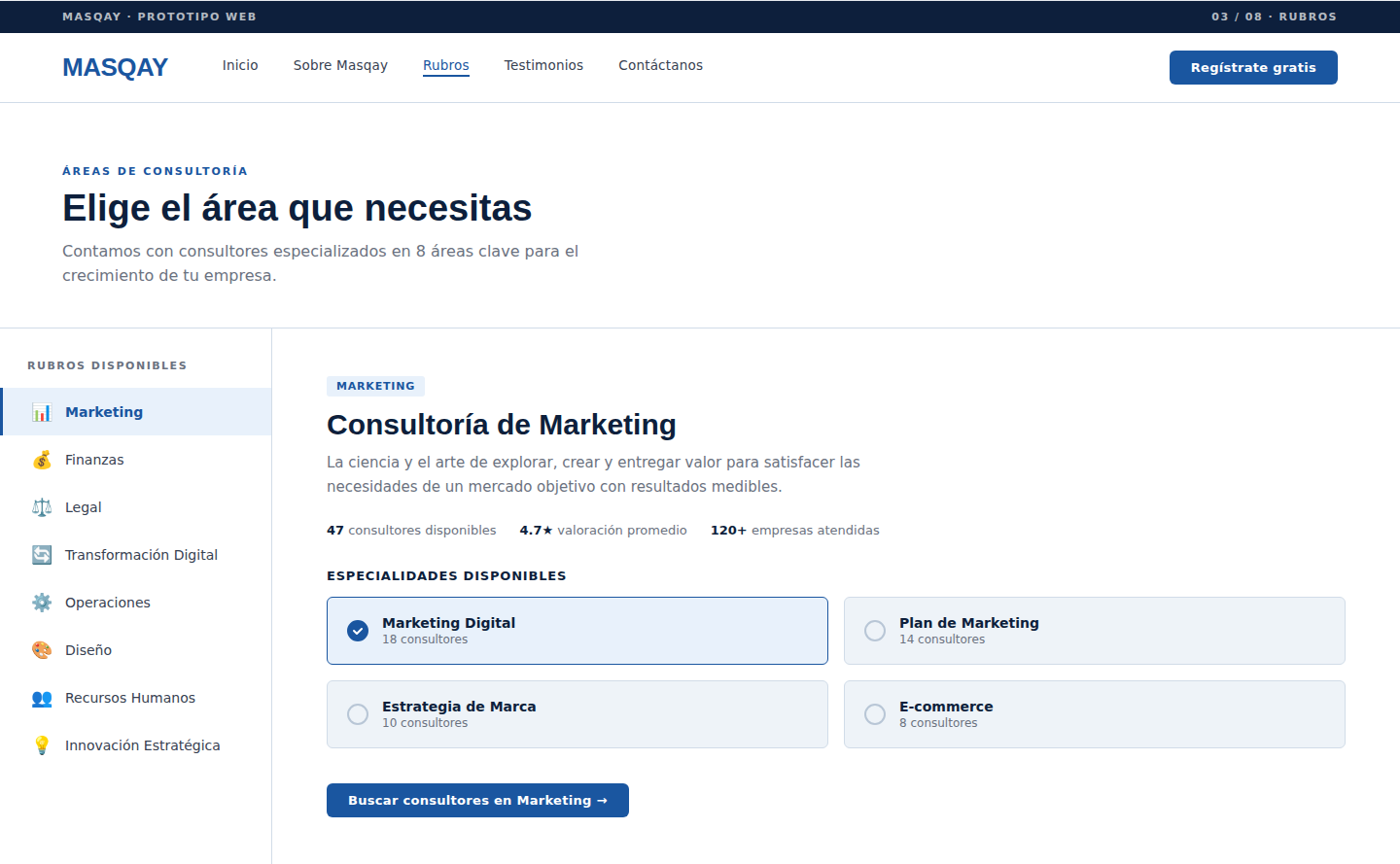Click Buscar consultores en Marketing button
Viewport: 1400px width, 864px height.
477,800
